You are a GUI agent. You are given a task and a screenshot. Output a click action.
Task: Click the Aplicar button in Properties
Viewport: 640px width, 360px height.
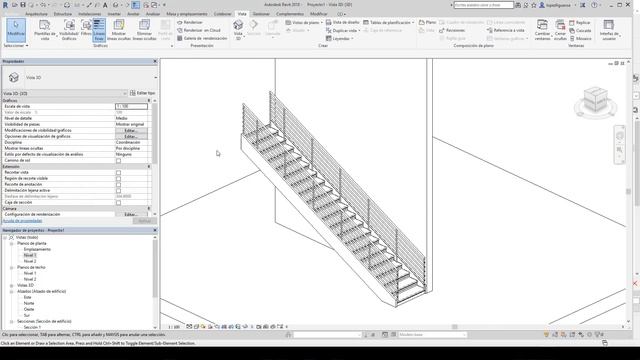[144, 221]
